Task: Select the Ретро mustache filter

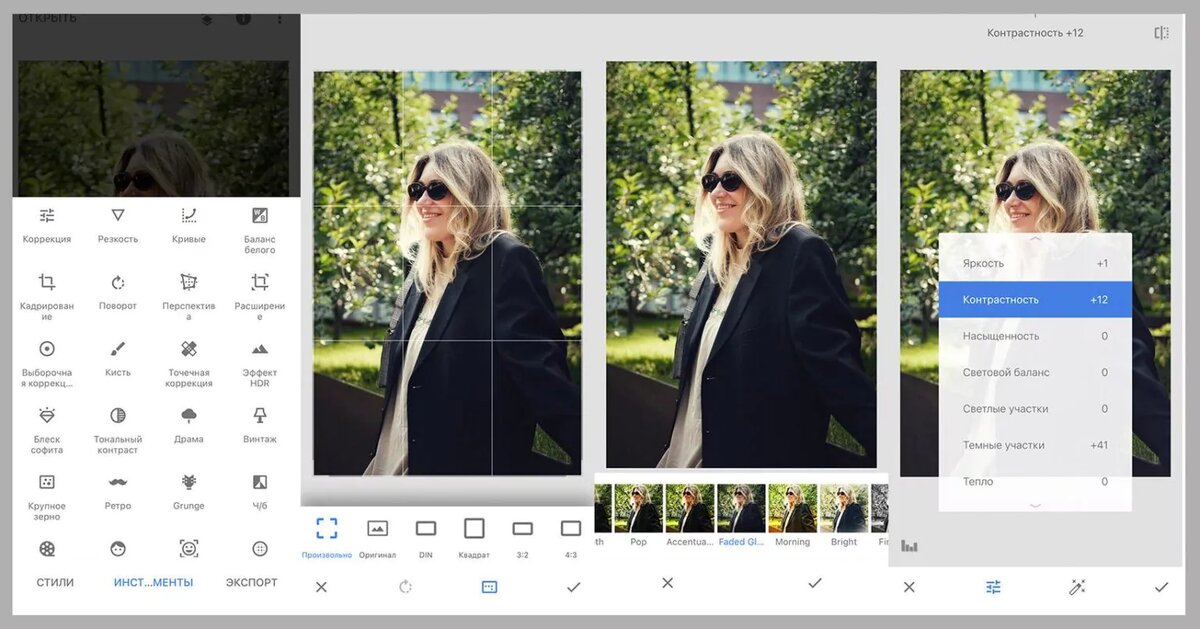Action: coord(118,492)
